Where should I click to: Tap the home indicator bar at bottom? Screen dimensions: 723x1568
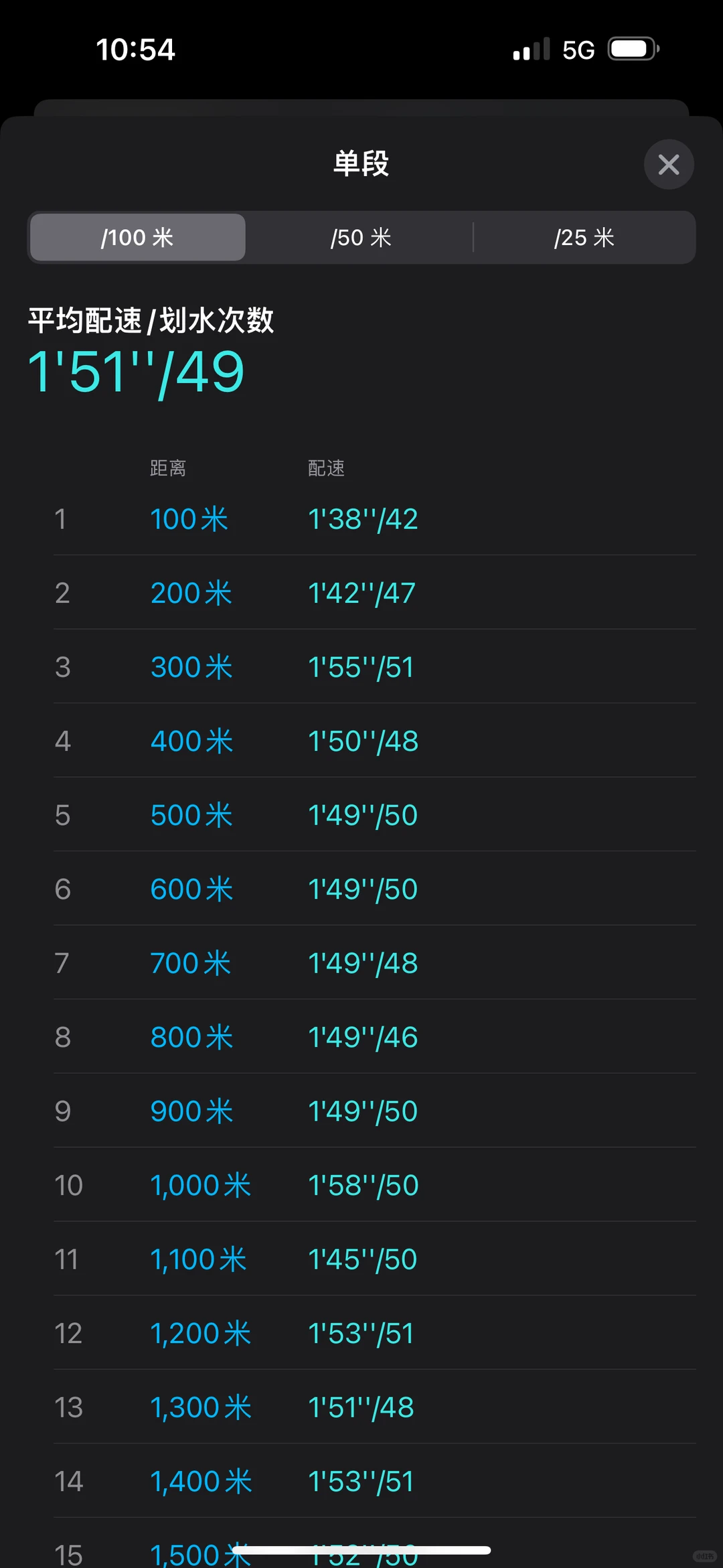(x=361, y=1550)
